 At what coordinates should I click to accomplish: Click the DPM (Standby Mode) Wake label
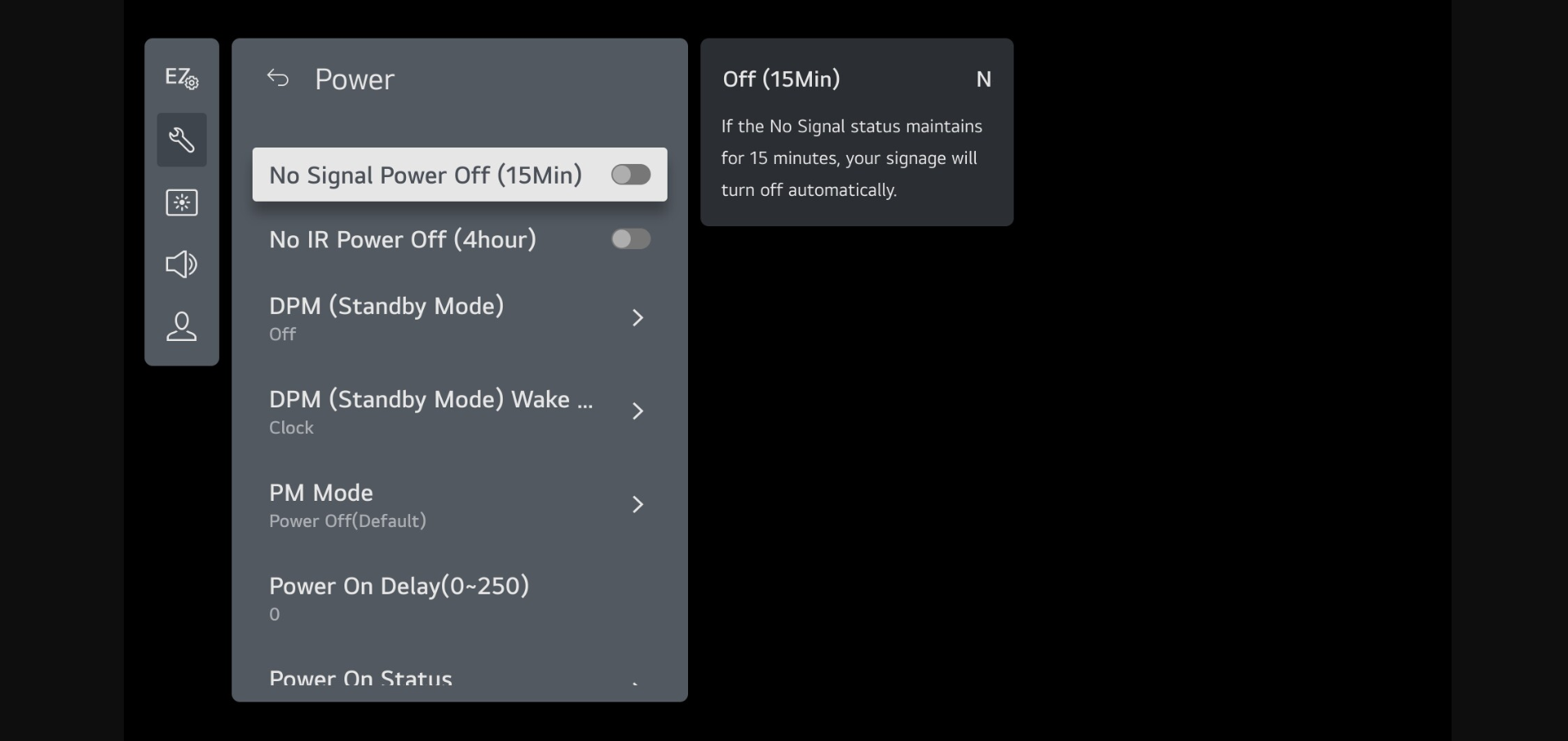[431, 400]
